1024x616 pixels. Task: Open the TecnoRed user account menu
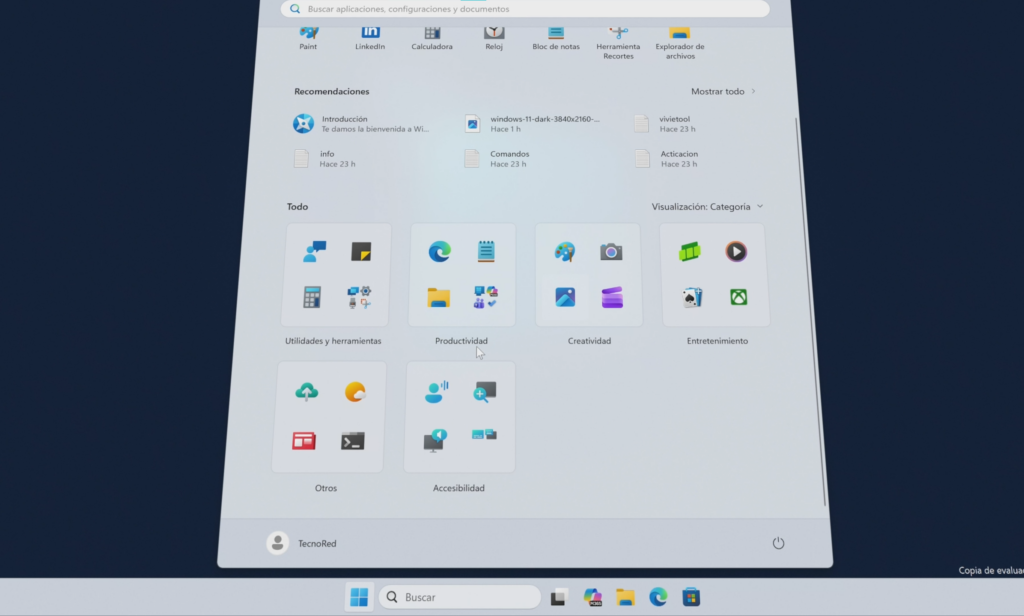coord(302,543)
